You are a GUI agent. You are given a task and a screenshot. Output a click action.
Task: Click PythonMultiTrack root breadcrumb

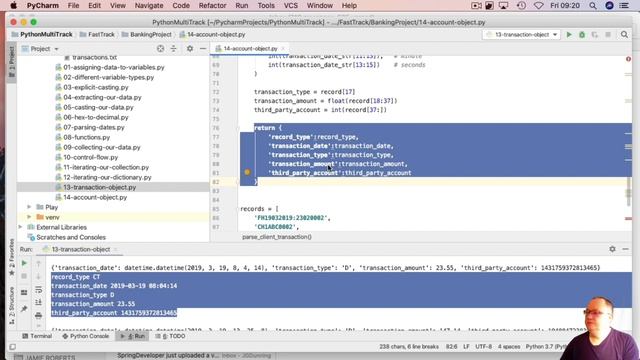click(42, 35)
